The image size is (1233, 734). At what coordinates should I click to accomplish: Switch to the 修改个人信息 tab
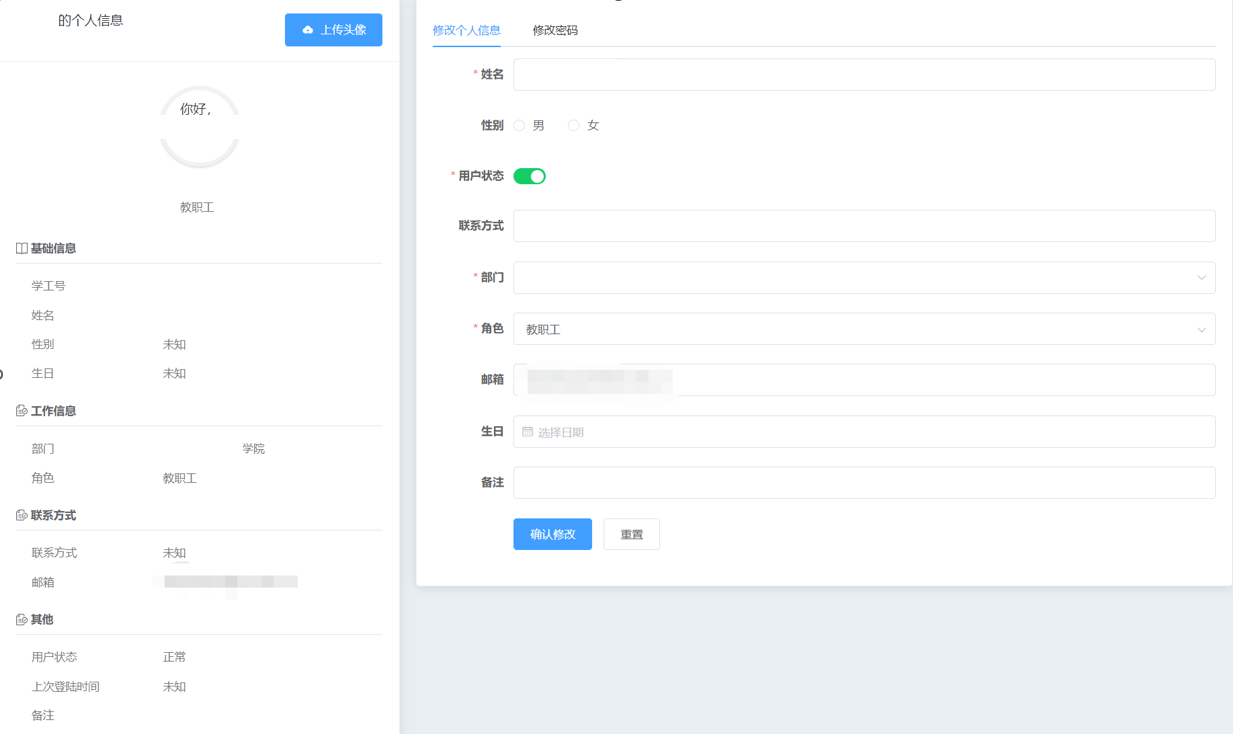pos(466,31)
